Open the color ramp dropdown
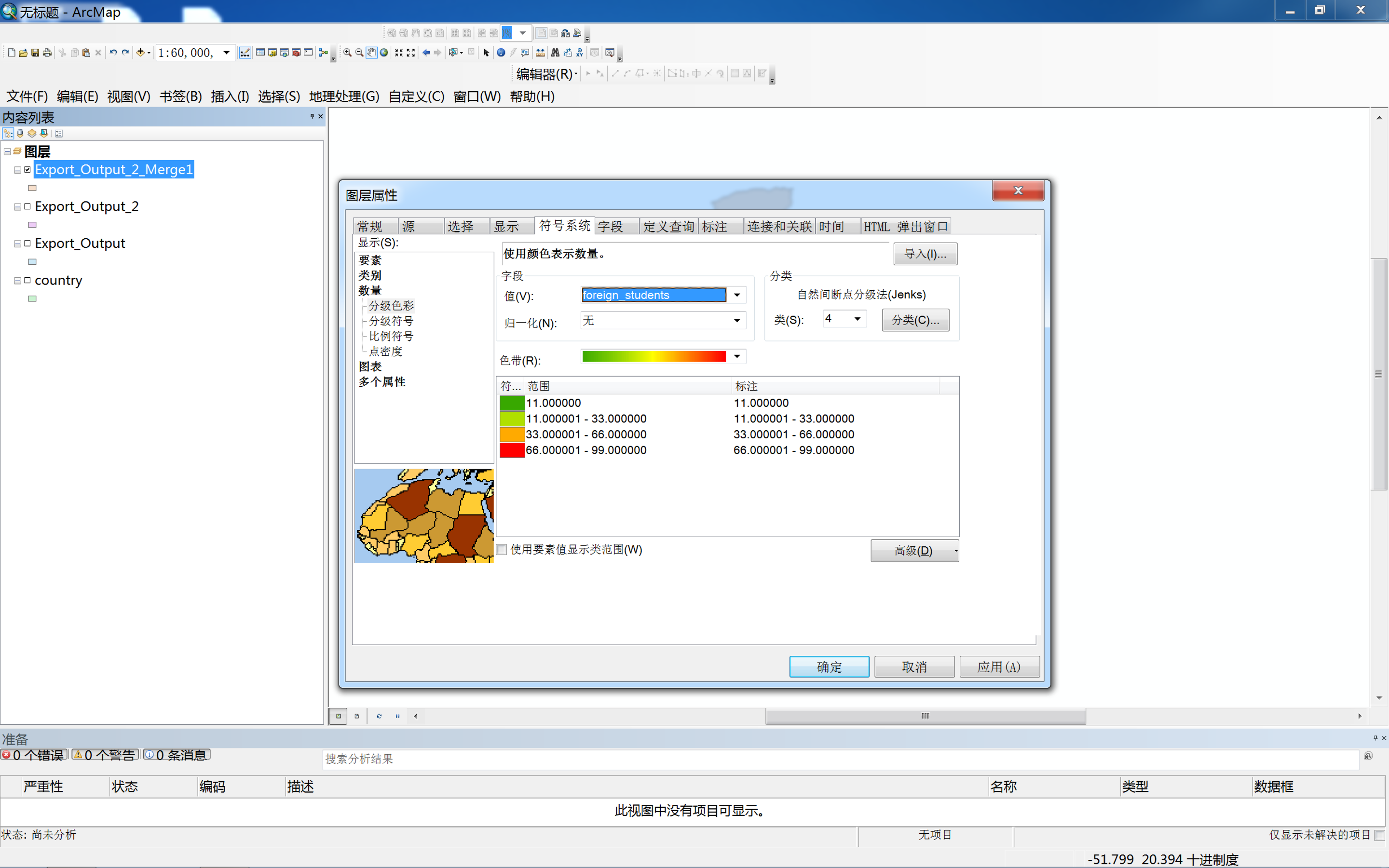This screenshot has height=868, width=1389. [737, 356]
